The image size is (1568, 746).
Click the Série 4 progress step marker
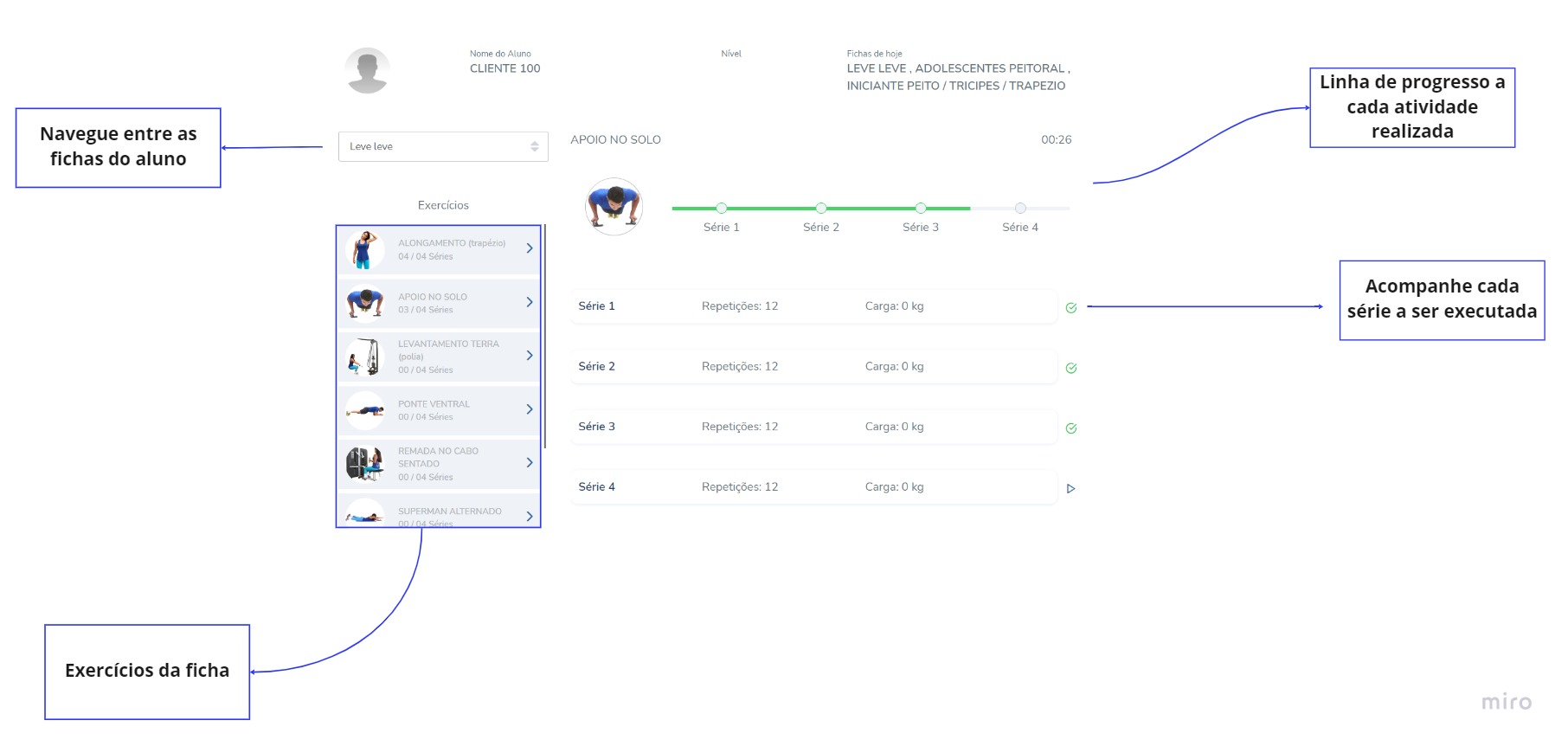tap(1020, 209)
